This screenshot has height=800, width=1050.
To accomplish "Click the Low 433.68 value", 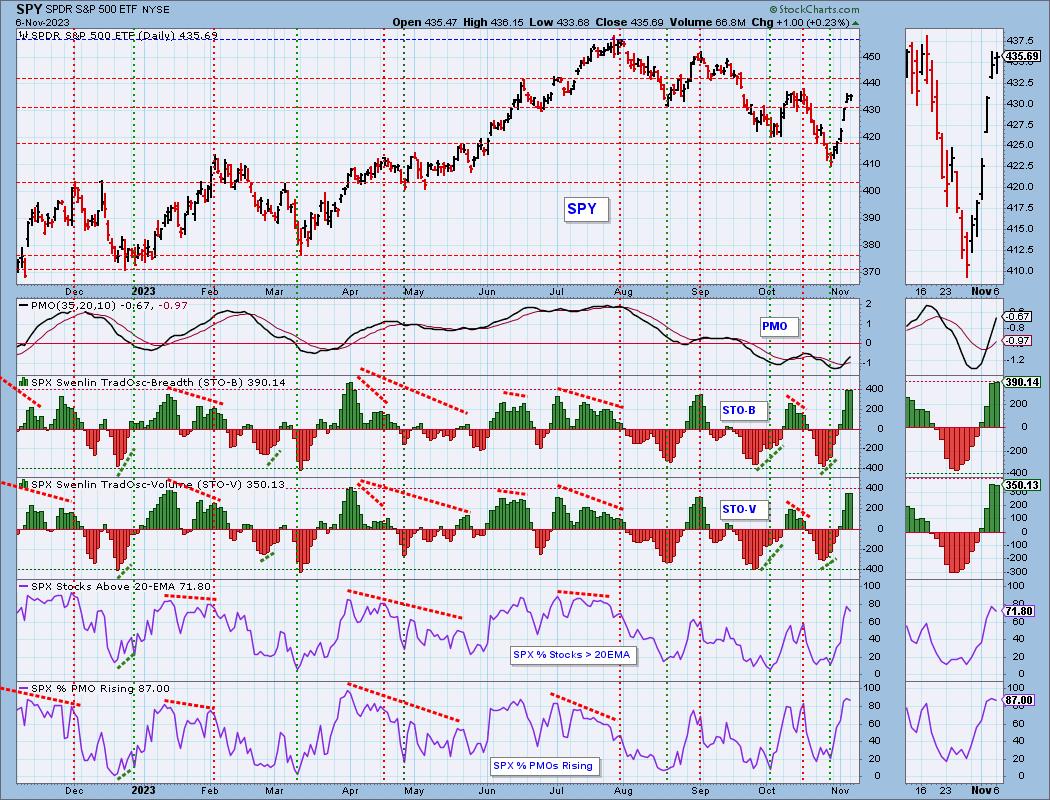I will pyautogui.click(x=559, y=22).
